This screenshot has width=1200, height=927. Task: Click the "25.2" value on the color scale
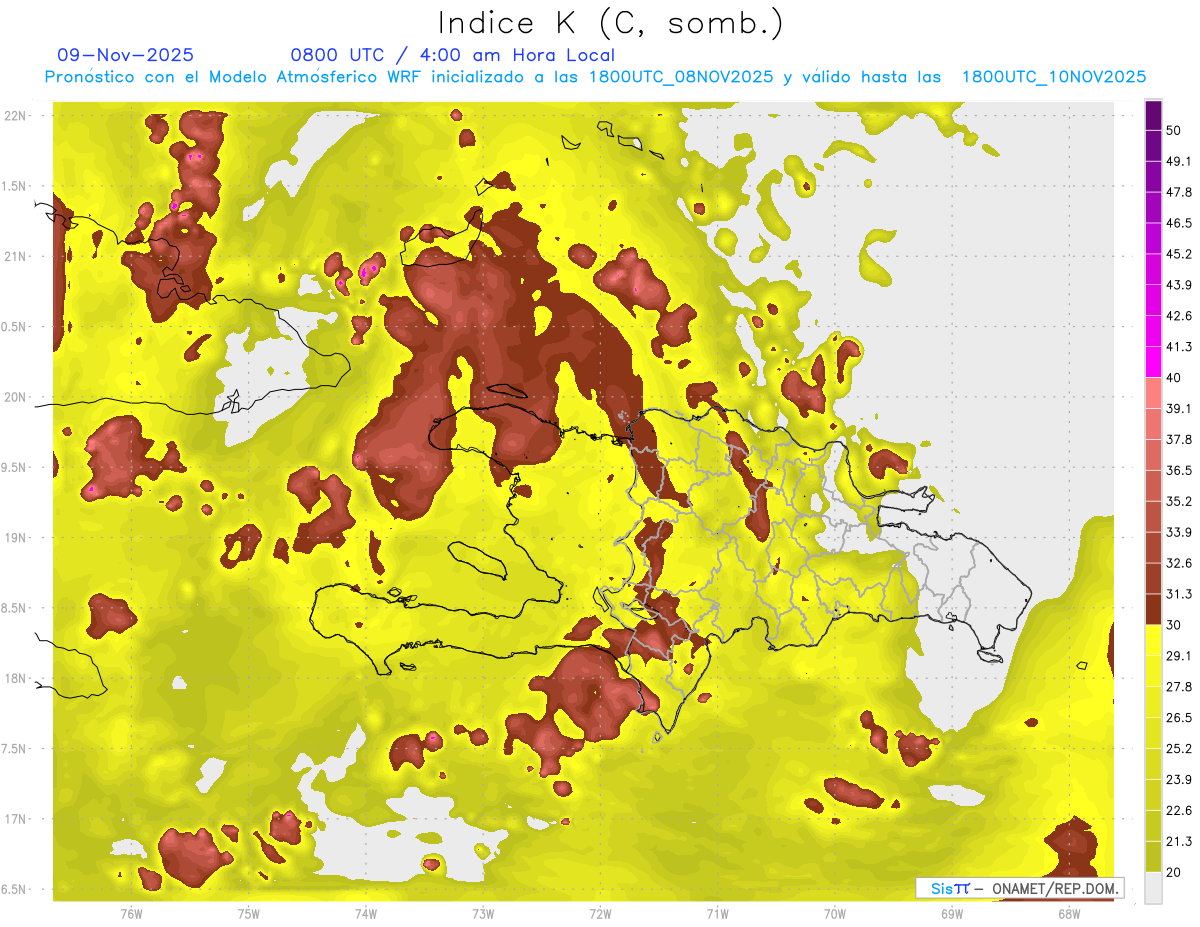[x=1179, y=749]
